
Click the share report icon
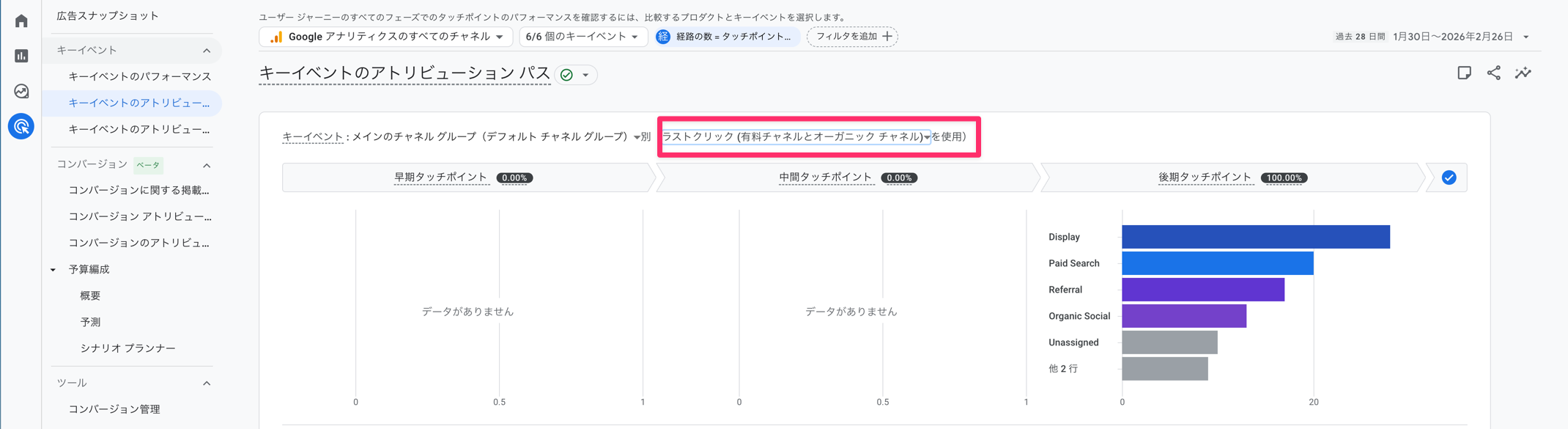(1493, 73)
